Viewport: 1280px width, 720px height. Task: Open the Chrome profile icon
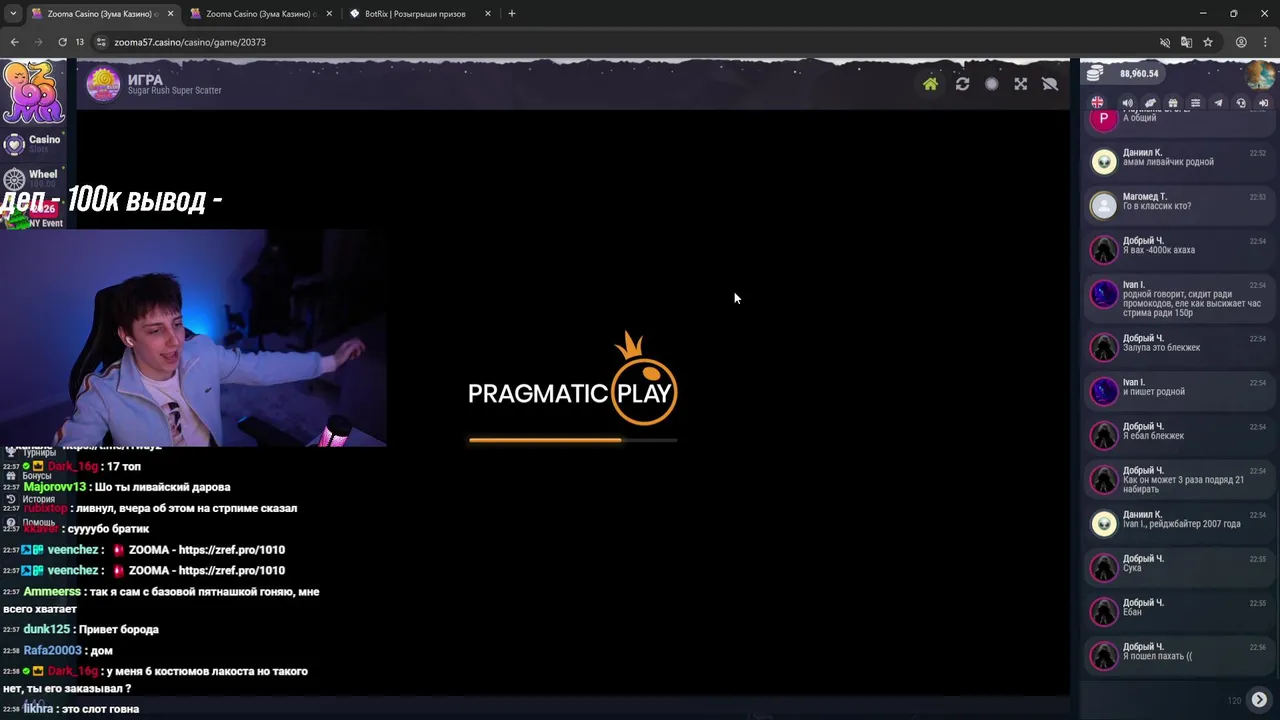coord(1241,42)
